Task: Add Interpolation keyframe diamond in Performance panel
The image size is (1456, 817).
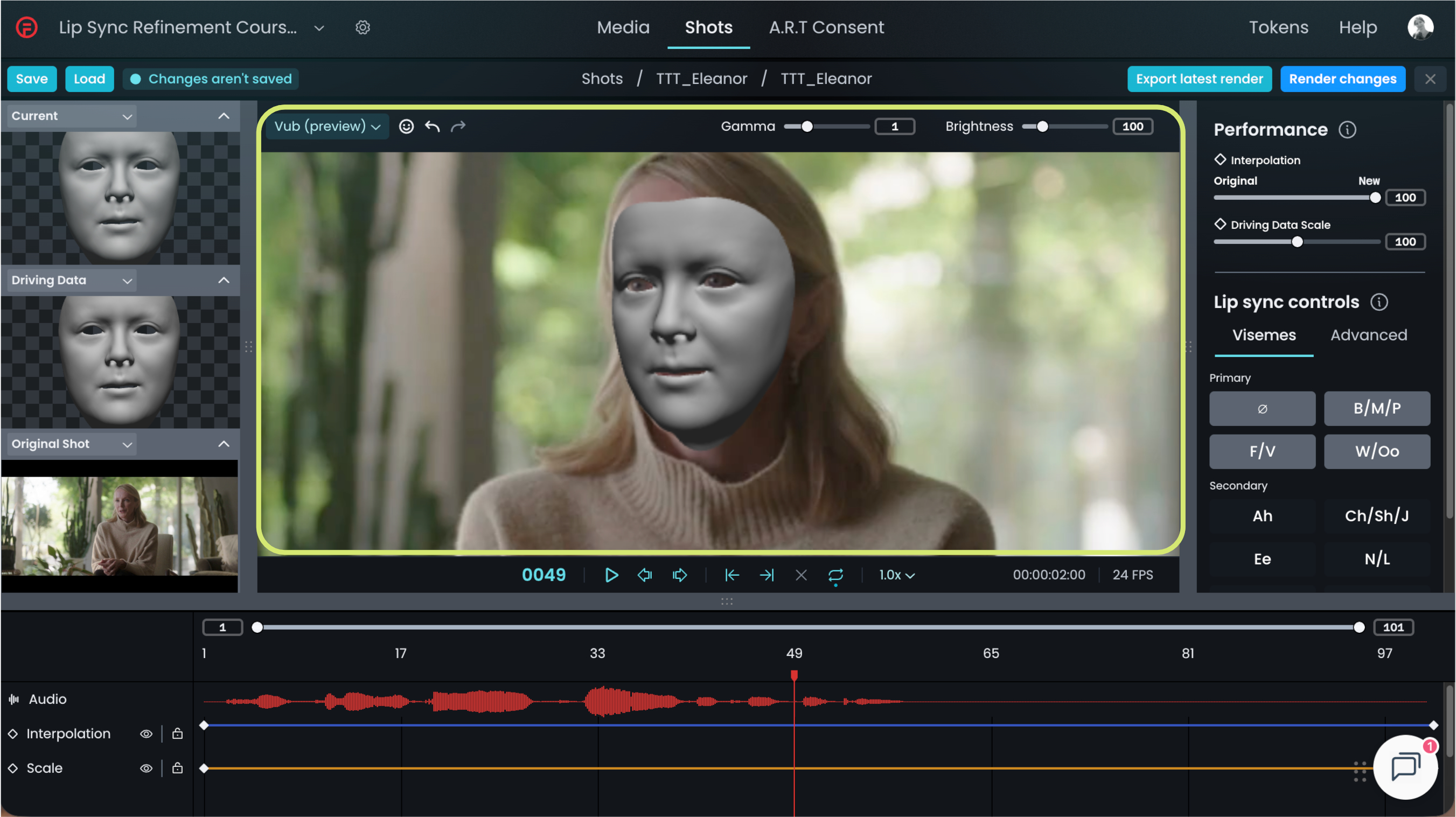Action: coord(1220,160)
